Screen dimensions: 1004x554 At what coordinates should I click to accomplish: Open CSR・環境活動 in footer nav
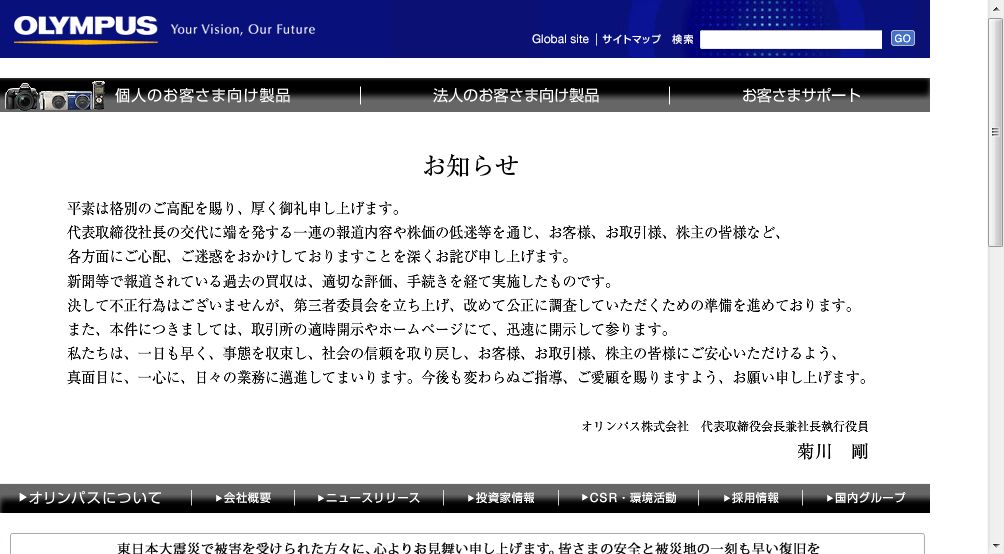(629, 498)
